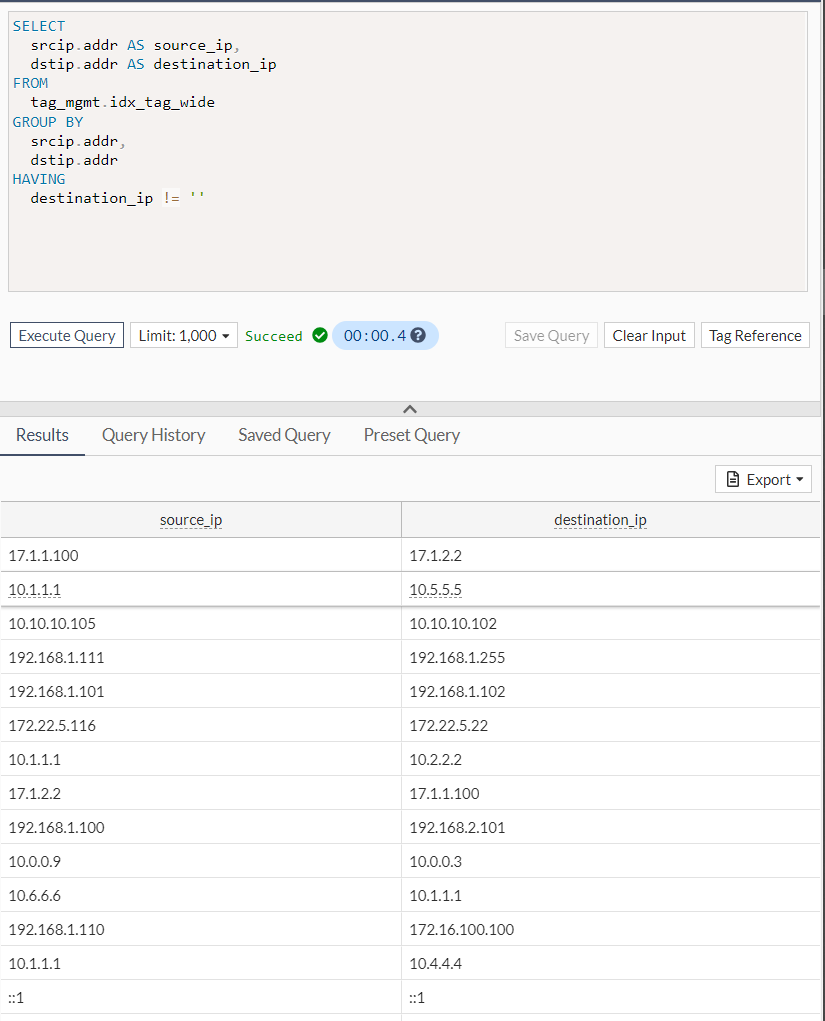Viewport: 825px width, 1021px height.
Task: Select the Results tab
Action: click(x=42, y=435)
